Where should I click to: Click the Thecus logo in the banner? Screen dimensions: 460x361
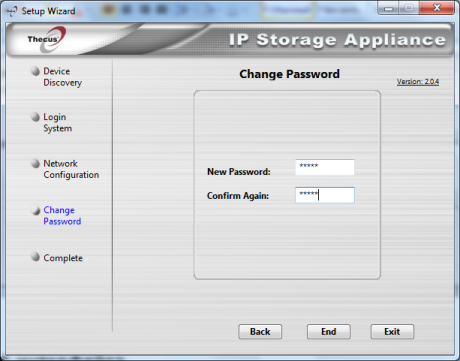pos(46,40)
